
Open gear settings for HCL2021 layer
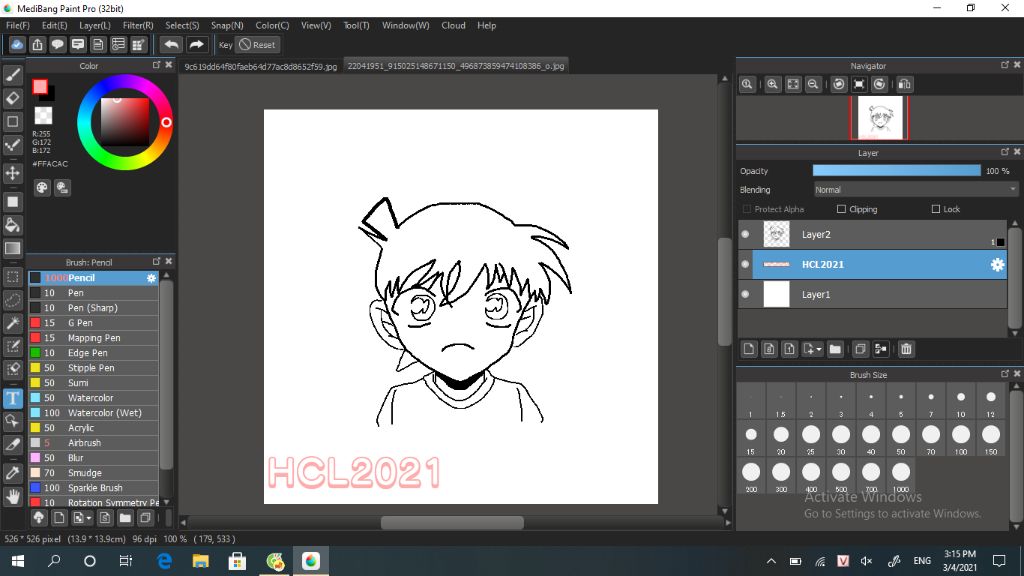[997, 264]
